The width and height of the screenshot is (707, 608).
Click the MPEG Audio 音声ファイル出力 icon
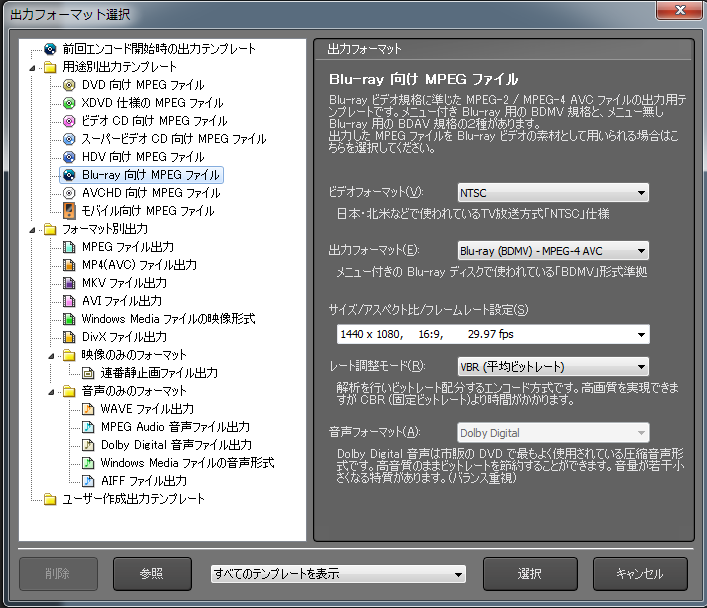[88, 427]
